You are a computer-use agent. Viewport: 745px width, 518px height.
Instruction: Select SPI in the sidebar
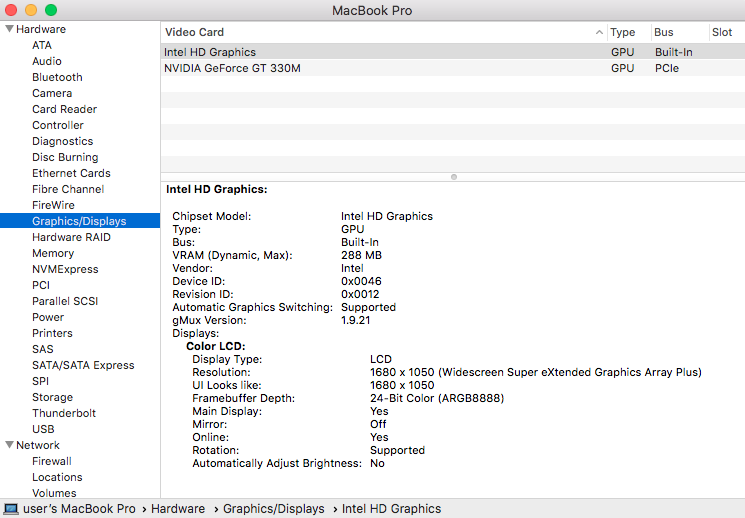point(40,381)
